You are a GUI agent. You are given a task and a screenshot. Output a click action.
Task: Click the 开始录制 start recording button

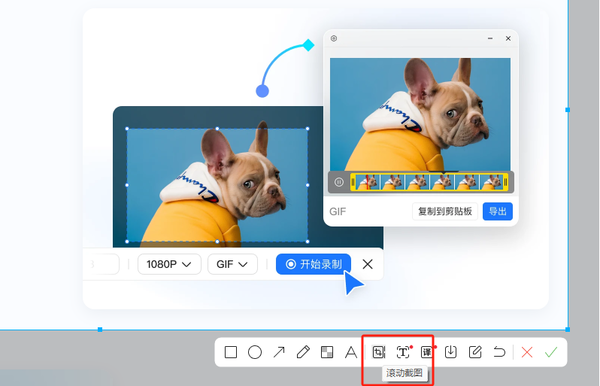tap(313, 264)
